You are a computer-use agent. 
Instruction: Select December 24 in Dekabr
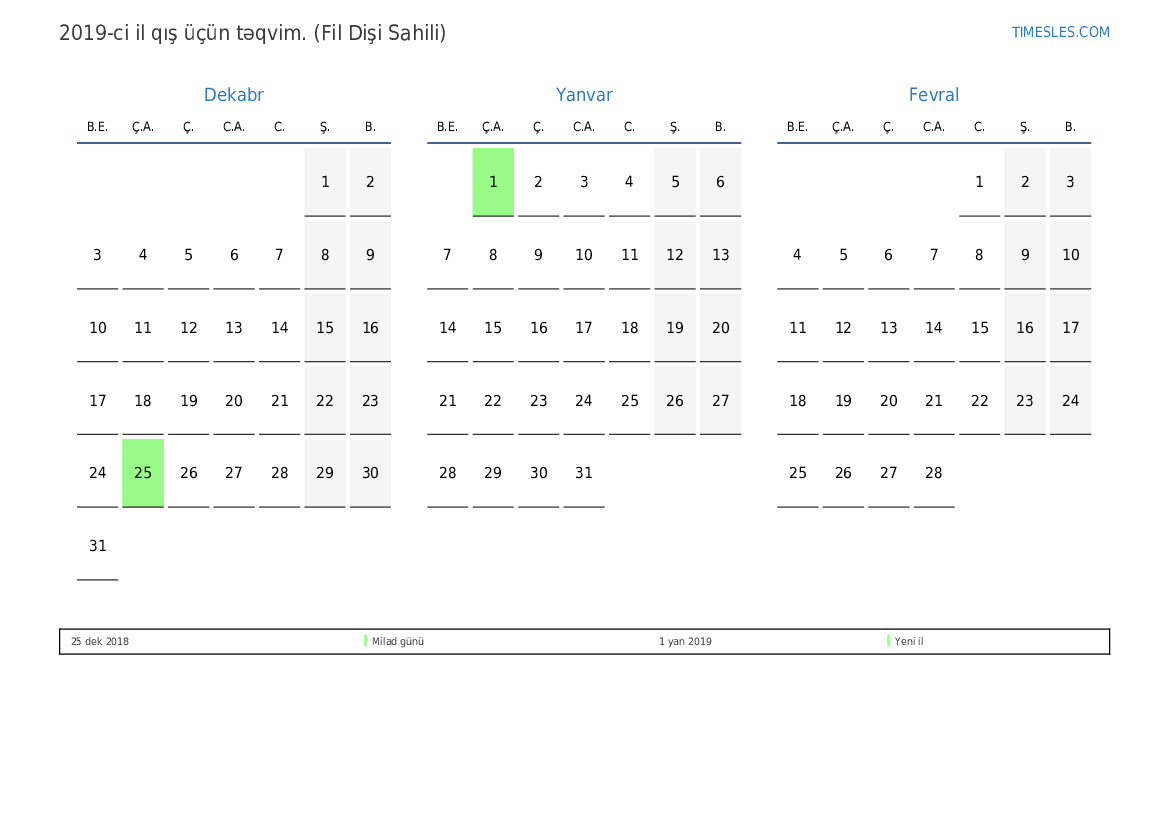click(98, 473)
